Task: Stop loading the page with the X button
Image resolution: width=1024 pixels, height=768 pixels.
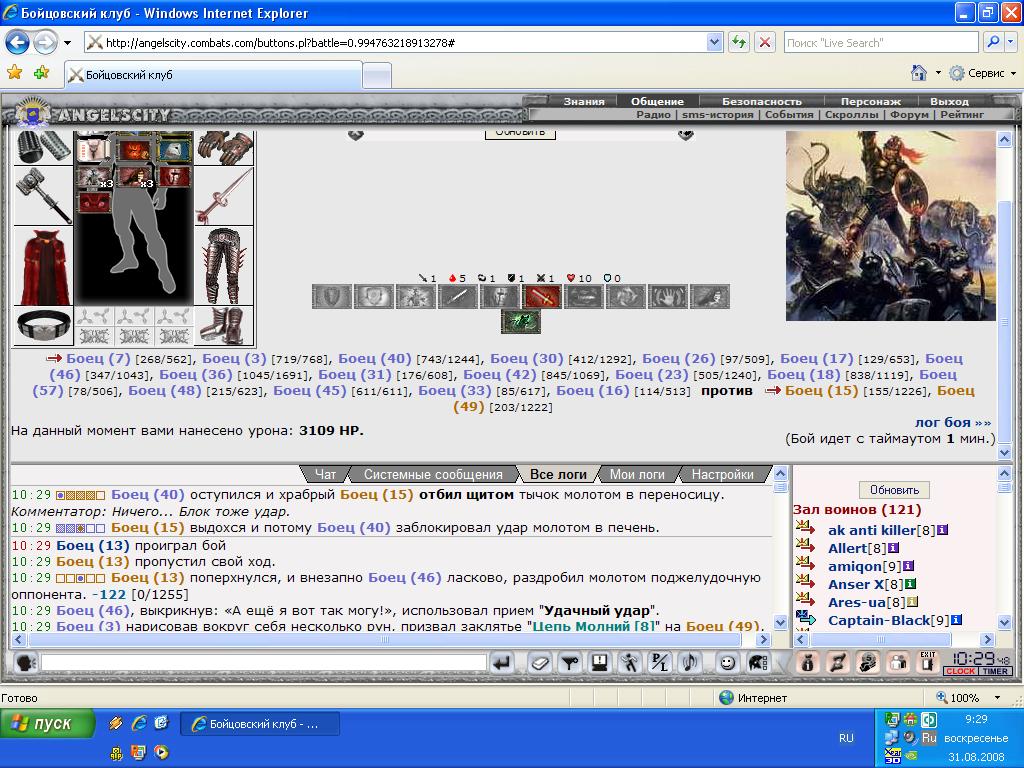Action: pyautogui.click(x=764, y=43)
